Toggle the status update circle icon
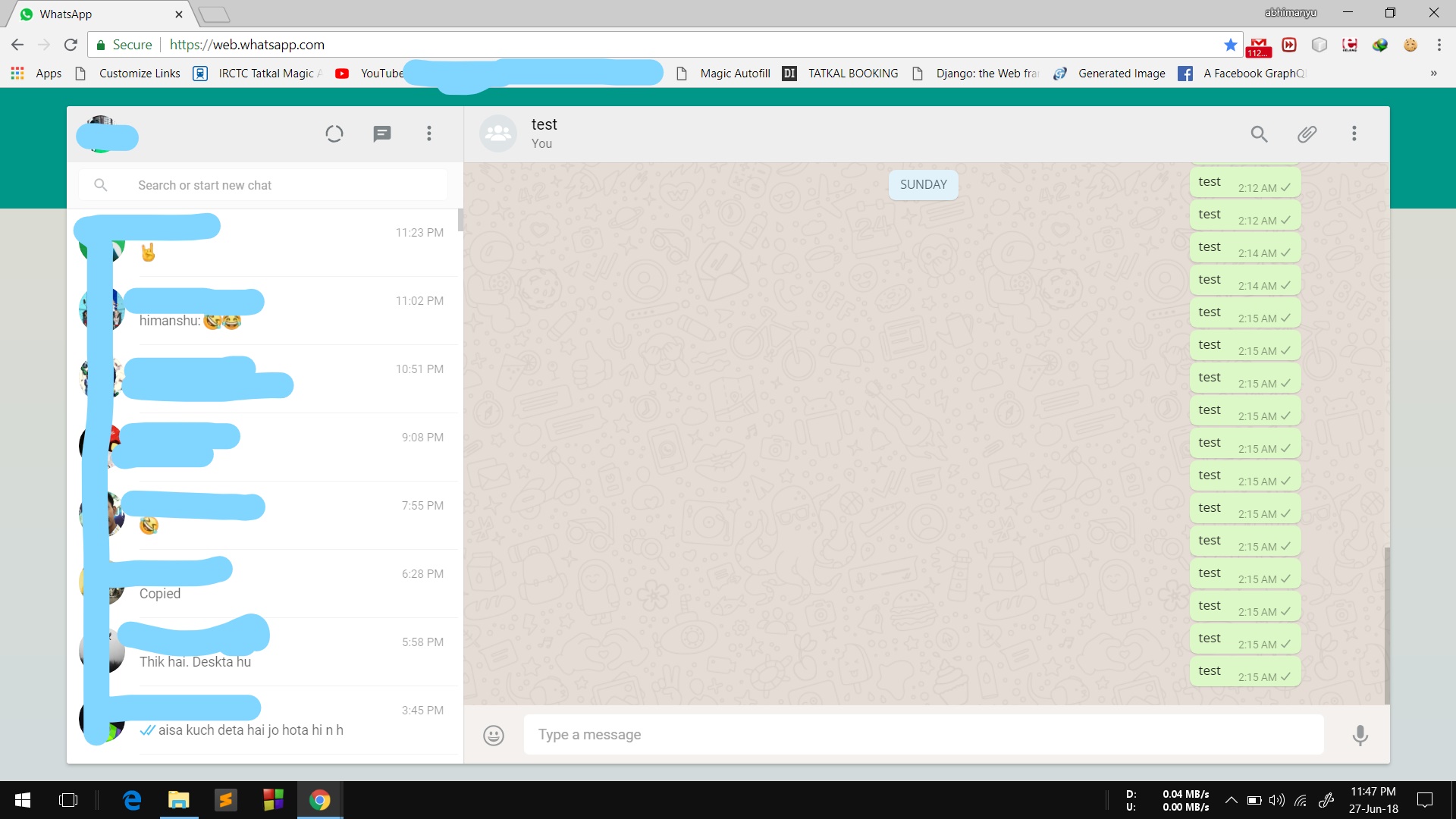The width and height of the screenshot is (1456, 819). [x=334, y=133]
